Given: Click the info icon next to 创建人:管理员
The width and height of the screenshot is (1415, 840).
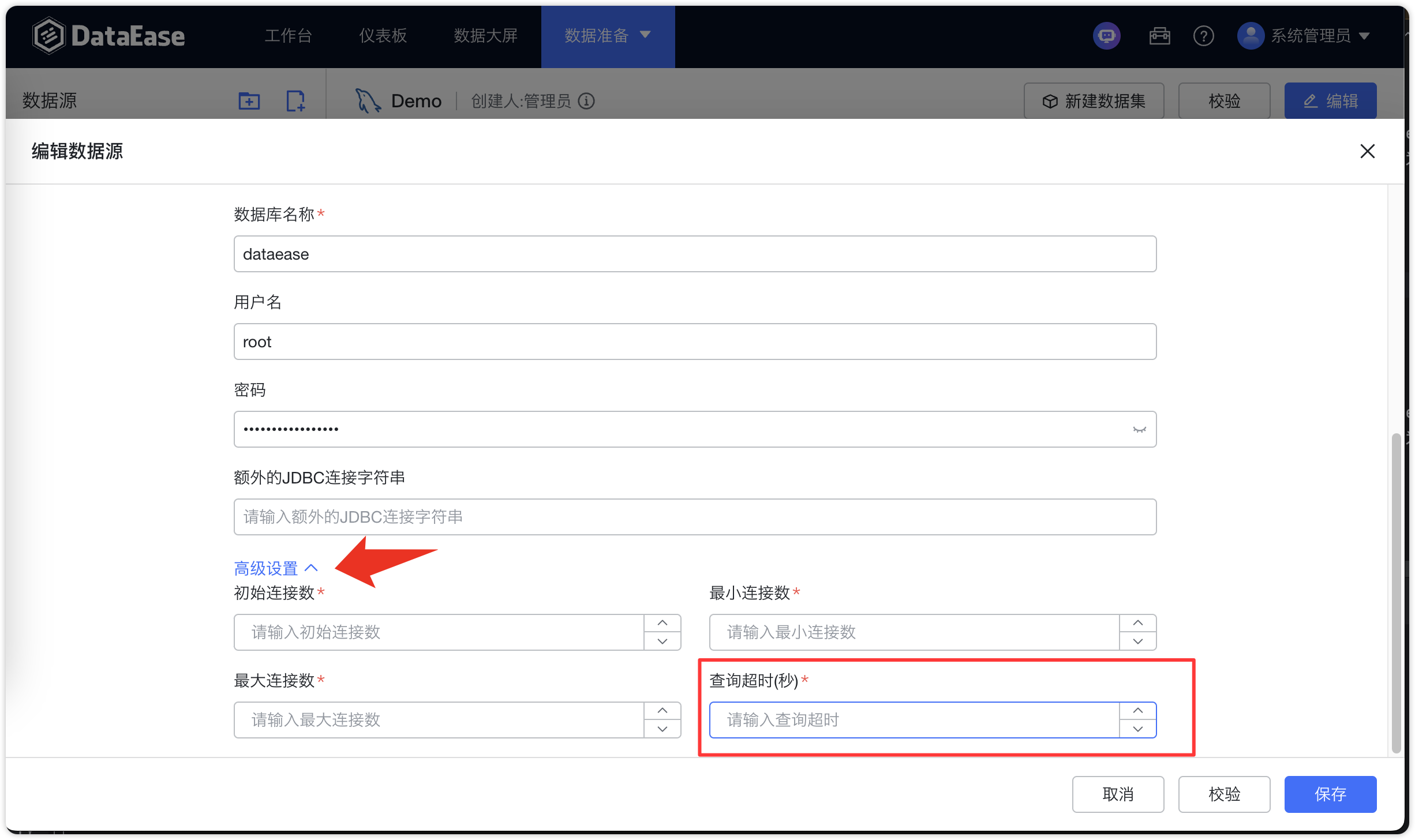Looking at the screenshot, I should tap(587, 102).
